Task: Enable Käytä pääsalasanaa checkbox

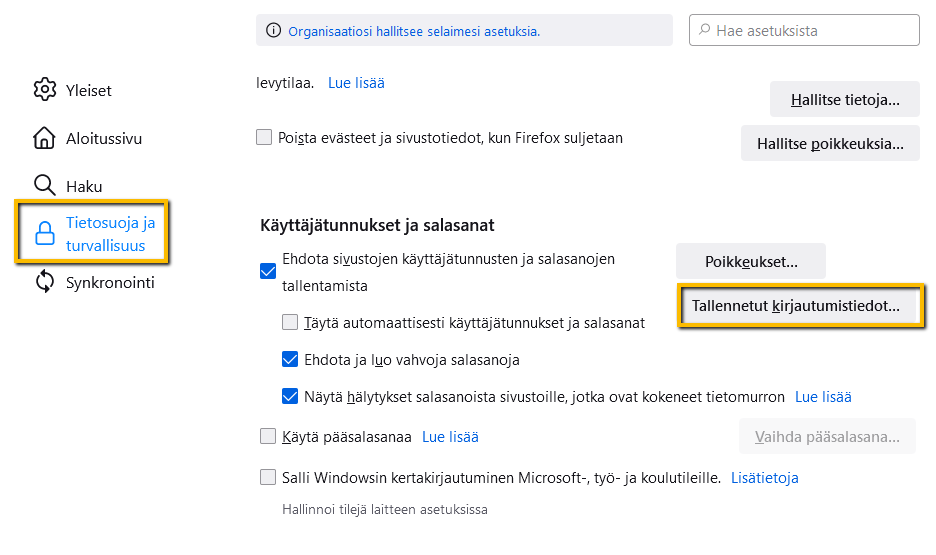Action: (x=268, y=436)
